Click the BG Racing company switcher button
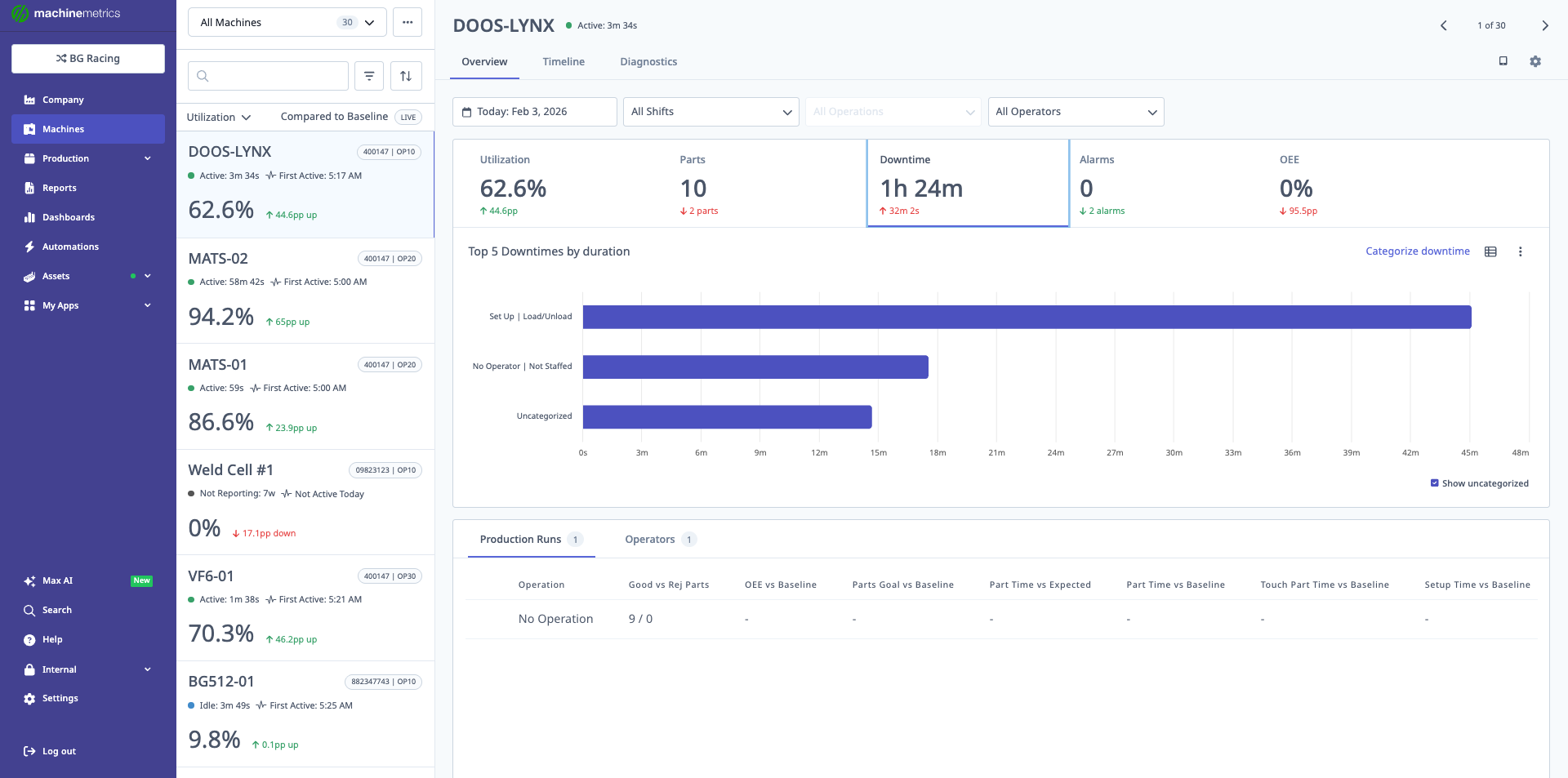 pyautogui.click(x=88, y=59)
